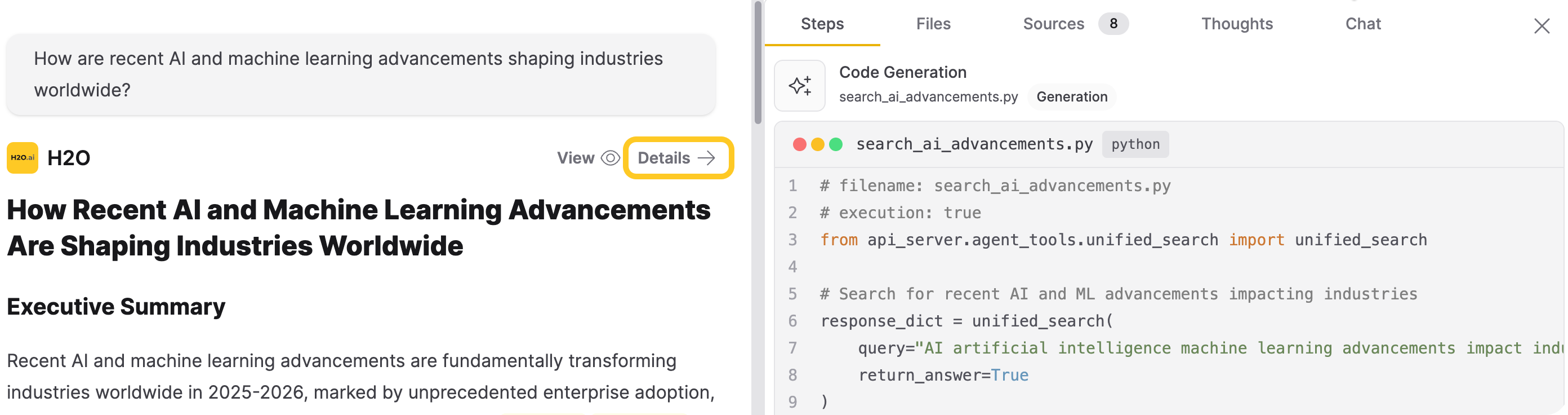Click the left pane vertical scrollbar
The width and height of the screenshot is (1568, 415).
click(757, 61)
